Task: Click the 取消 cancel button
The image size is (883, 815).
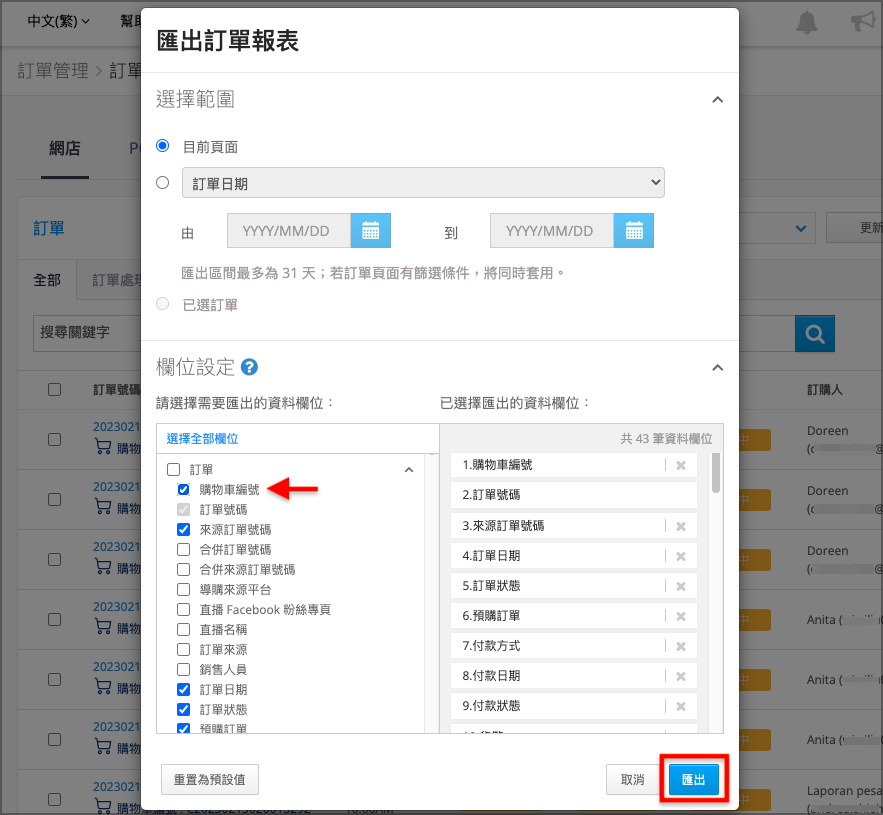Action: point(632,780)
